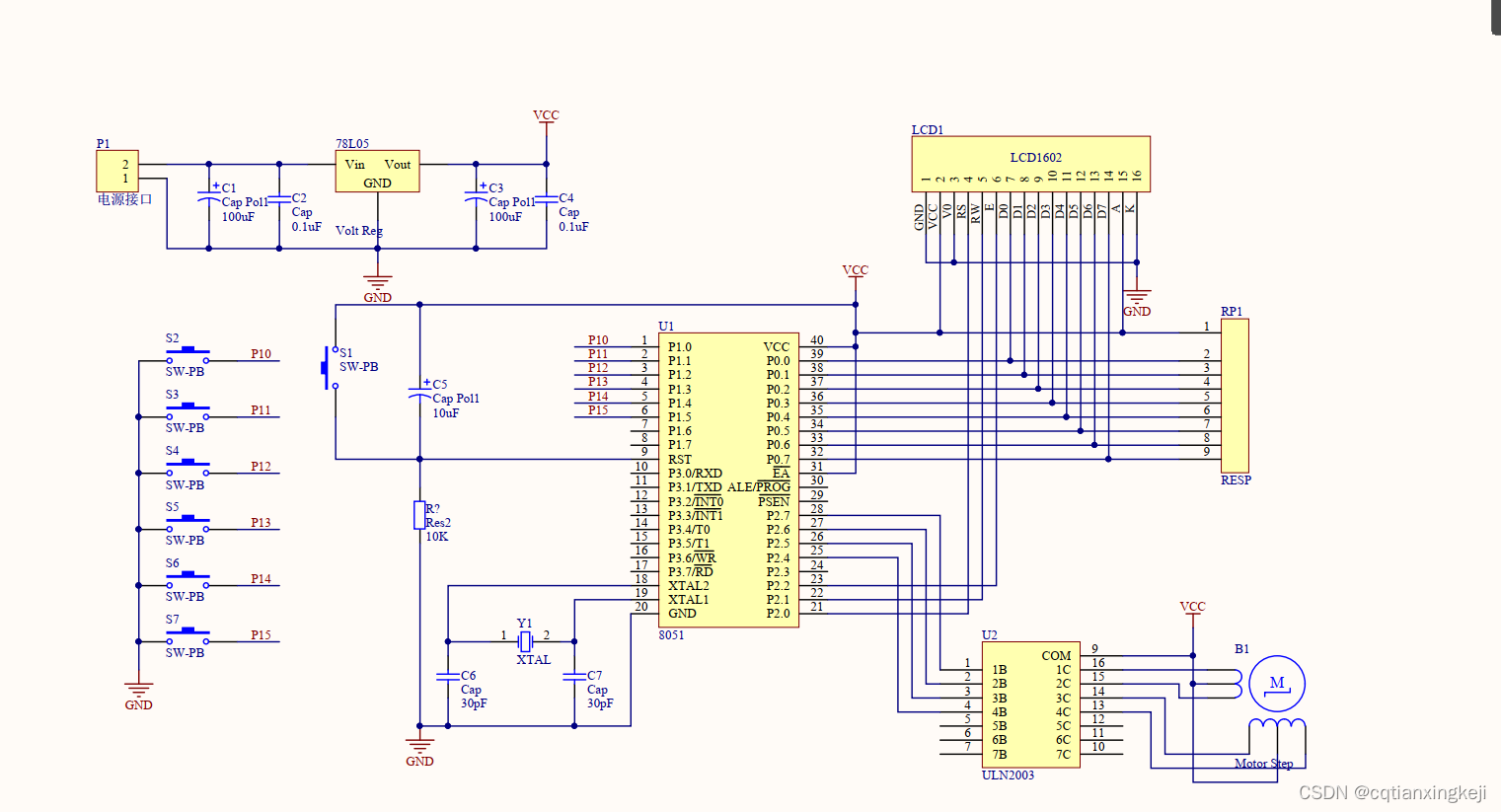The height and width of the screenshot is (812, 1501).
Task: Click the 'Vout' pin label on the regulator
Action: (x=398, y=165)
